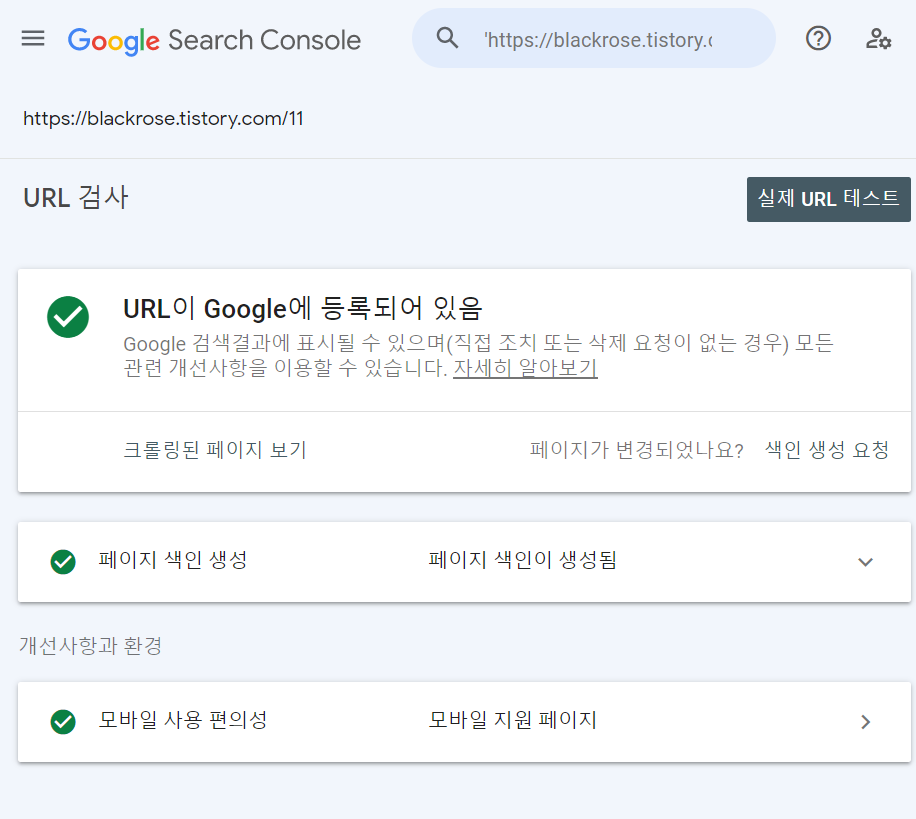Open 모바일 사용 편의성 details arrow
The height and width of the screenshot is (819, 916).
866,722
